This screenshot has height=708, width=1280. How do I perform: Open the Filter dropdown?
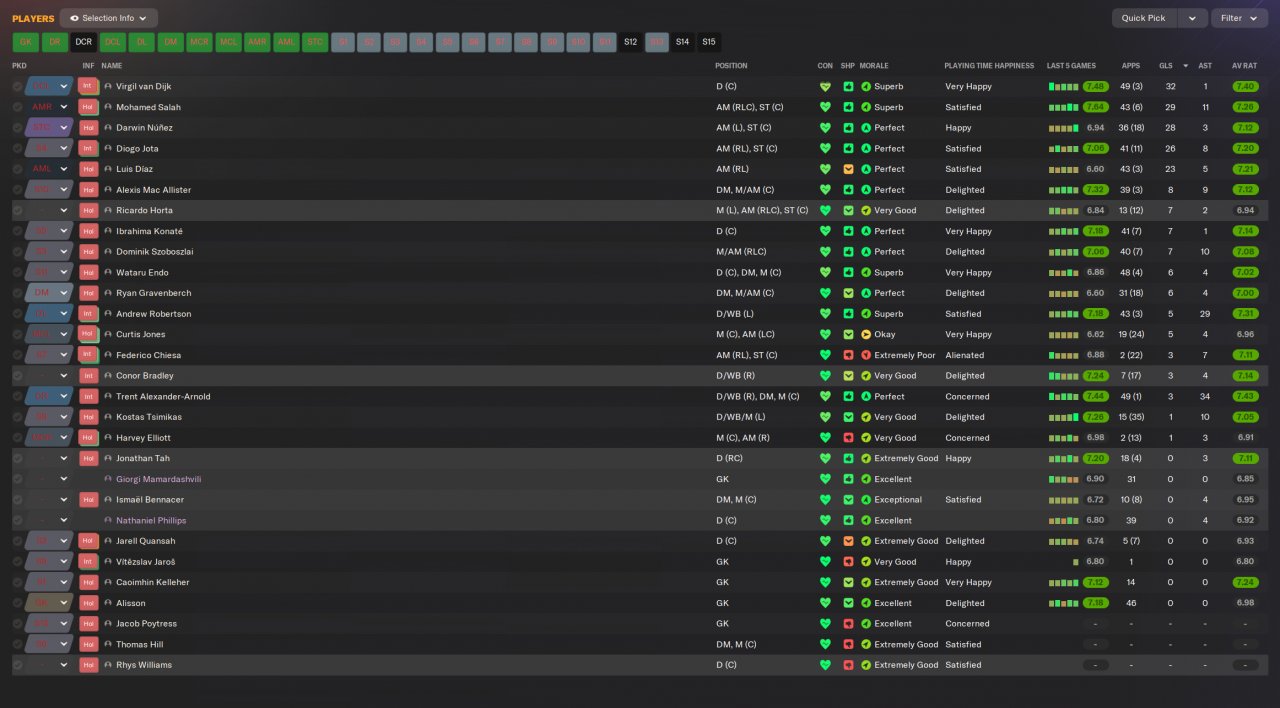tap(1239, 18)
